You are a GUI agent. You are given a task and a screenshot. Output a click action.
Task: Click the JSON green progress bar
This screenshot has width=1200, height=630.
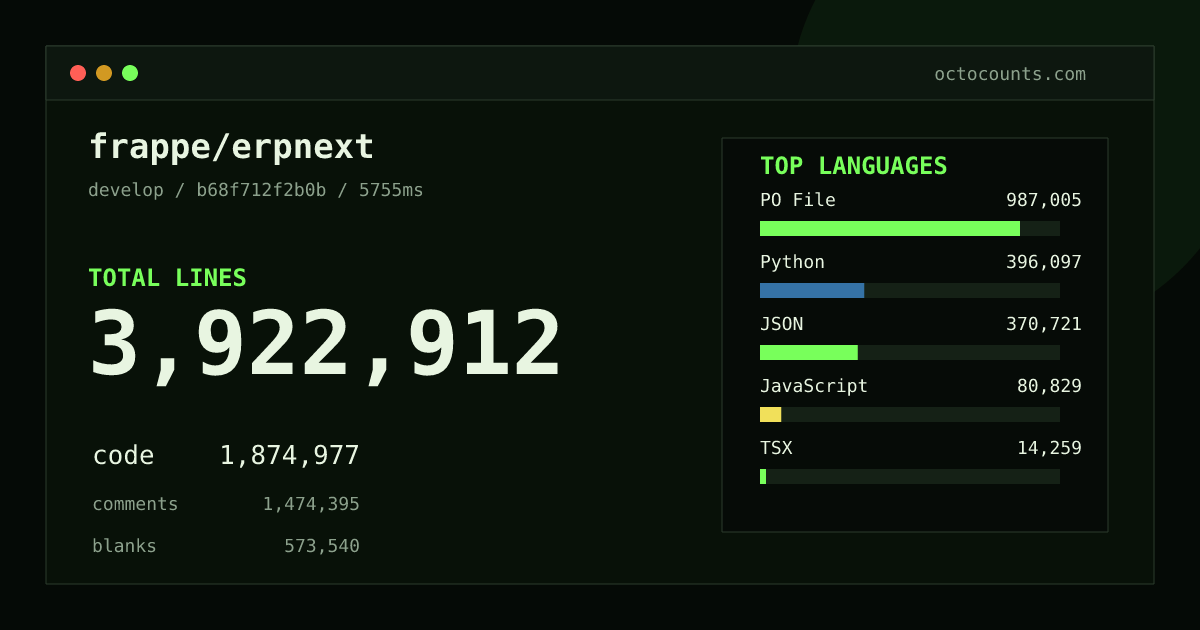click(x=809, y=352)
